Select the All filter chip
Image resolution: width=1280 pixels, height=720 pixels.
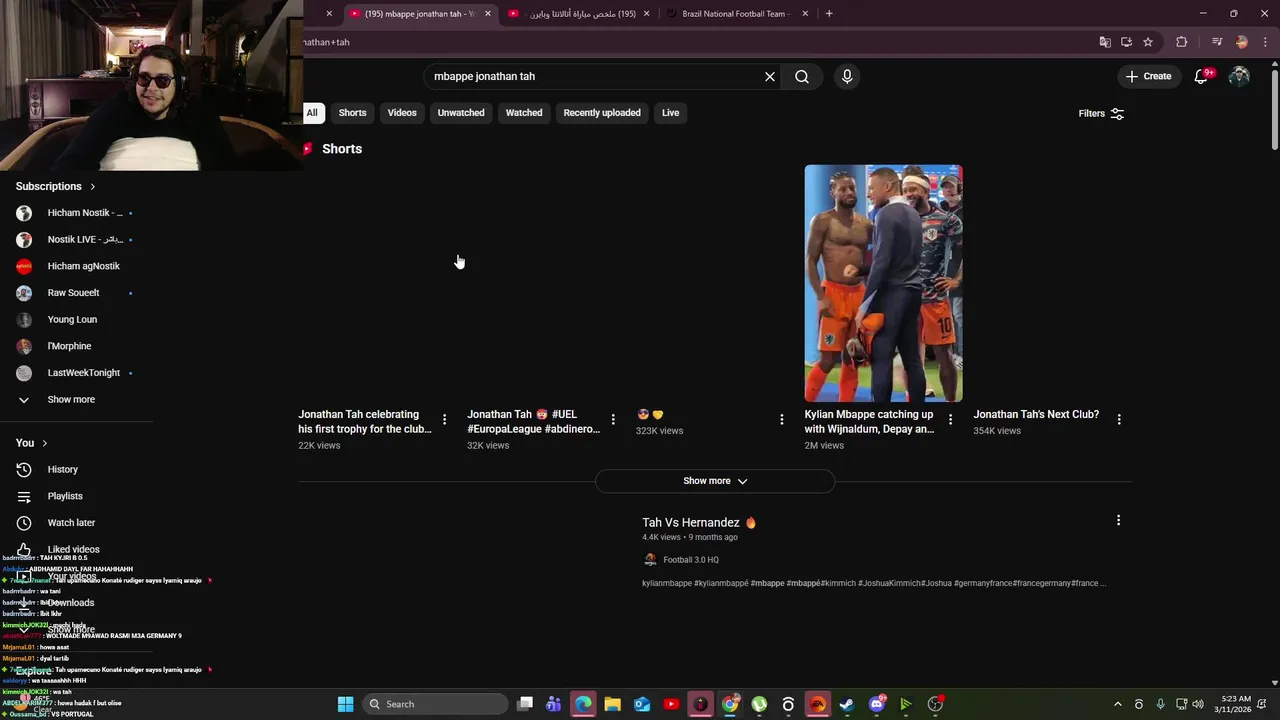pos(312,113)
